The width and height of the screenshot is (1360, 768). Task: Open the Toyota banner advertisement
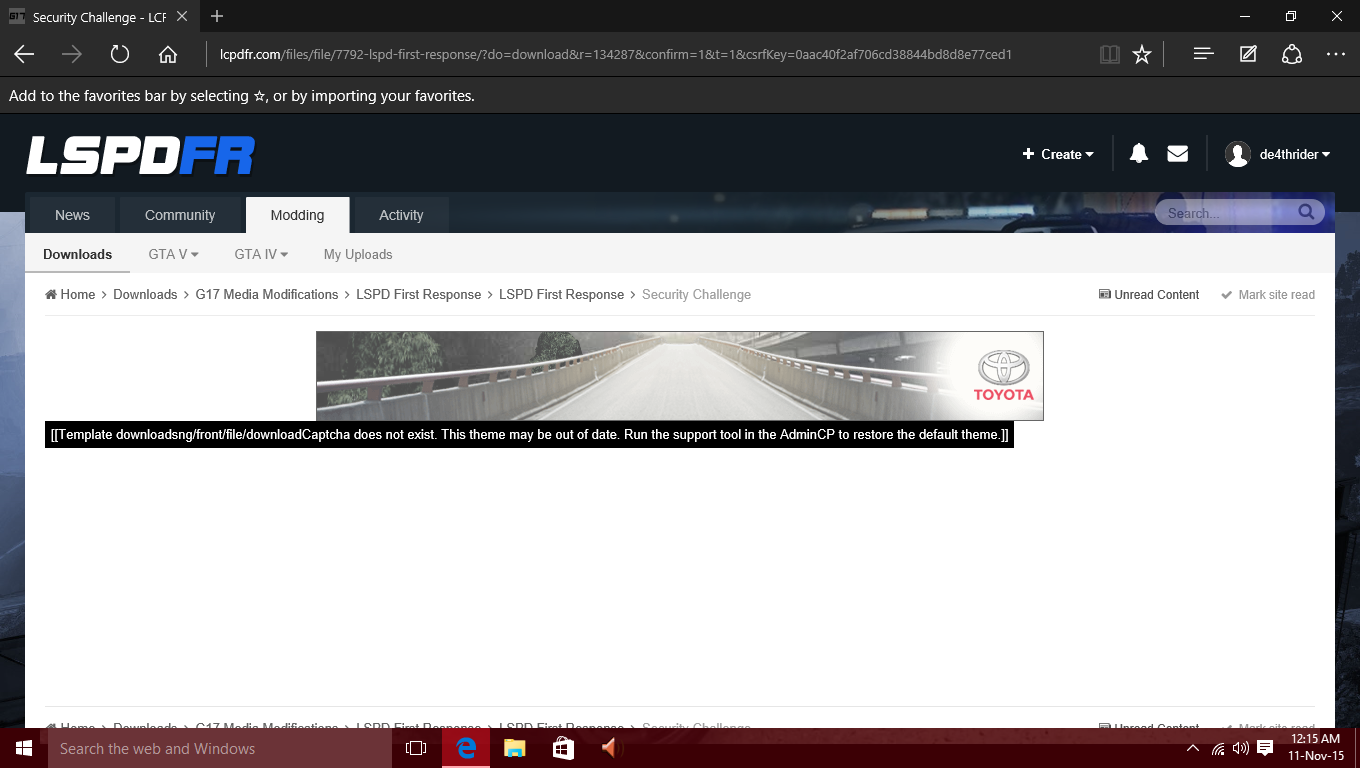coord(680,376)
